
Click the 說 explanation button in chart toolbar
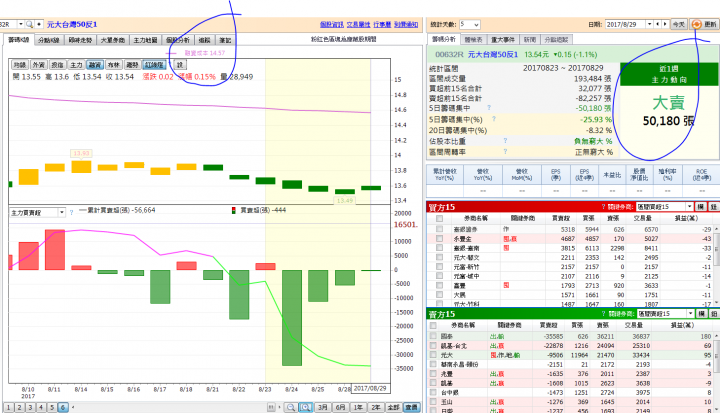[x=180, y=65]
